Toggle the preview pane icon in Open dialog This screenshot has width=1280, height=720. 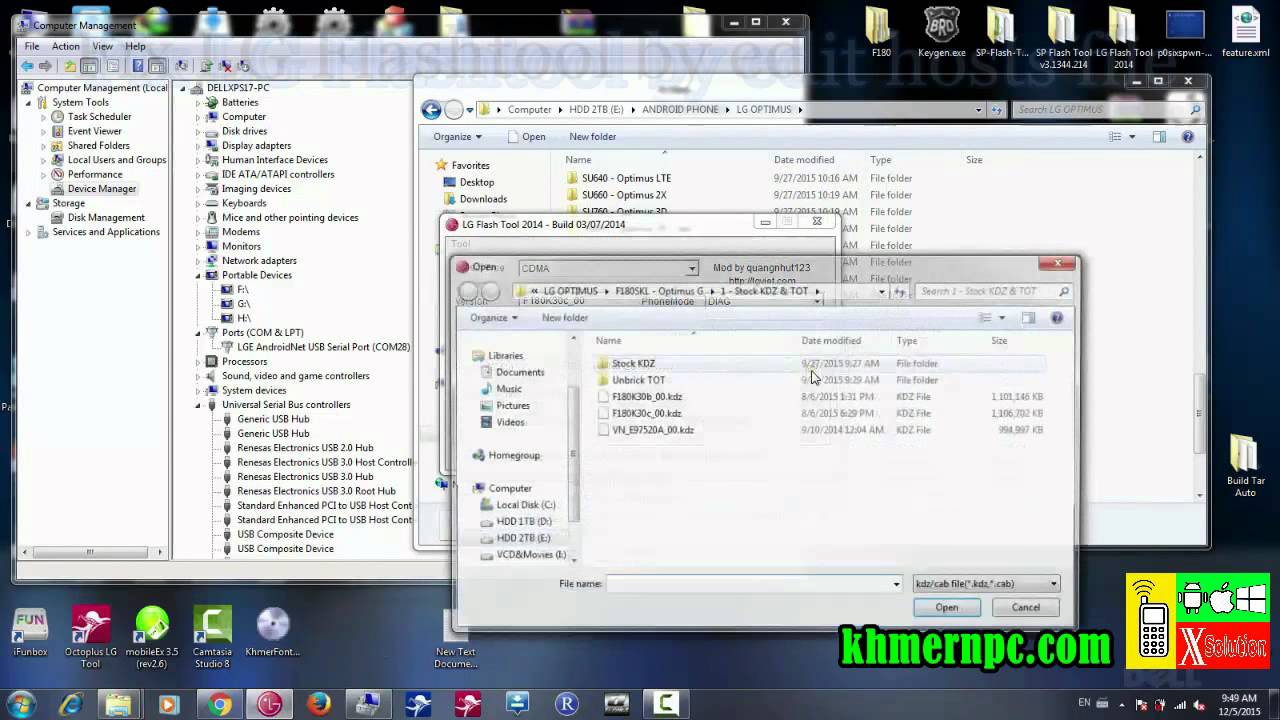[1028, 318]
